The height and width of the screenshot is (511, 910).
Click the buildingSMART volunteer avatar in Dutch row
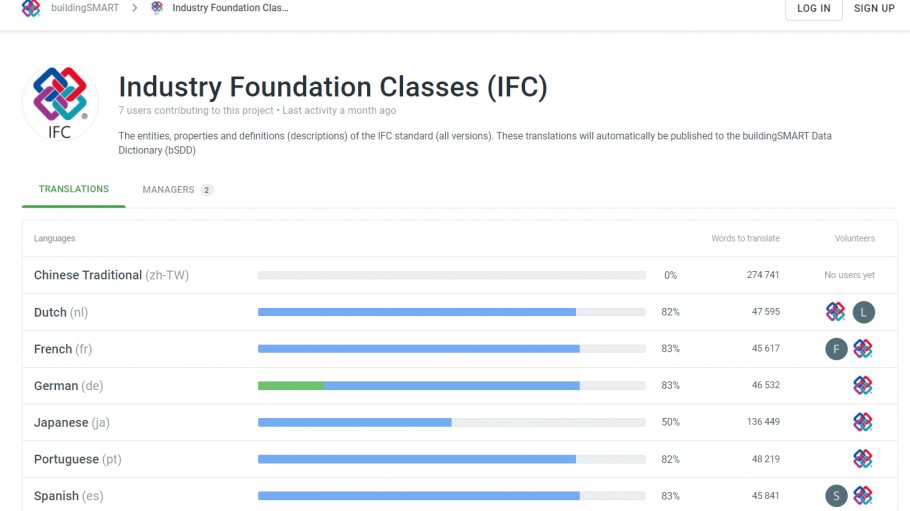pyautogui.click(x=836, y=312)
